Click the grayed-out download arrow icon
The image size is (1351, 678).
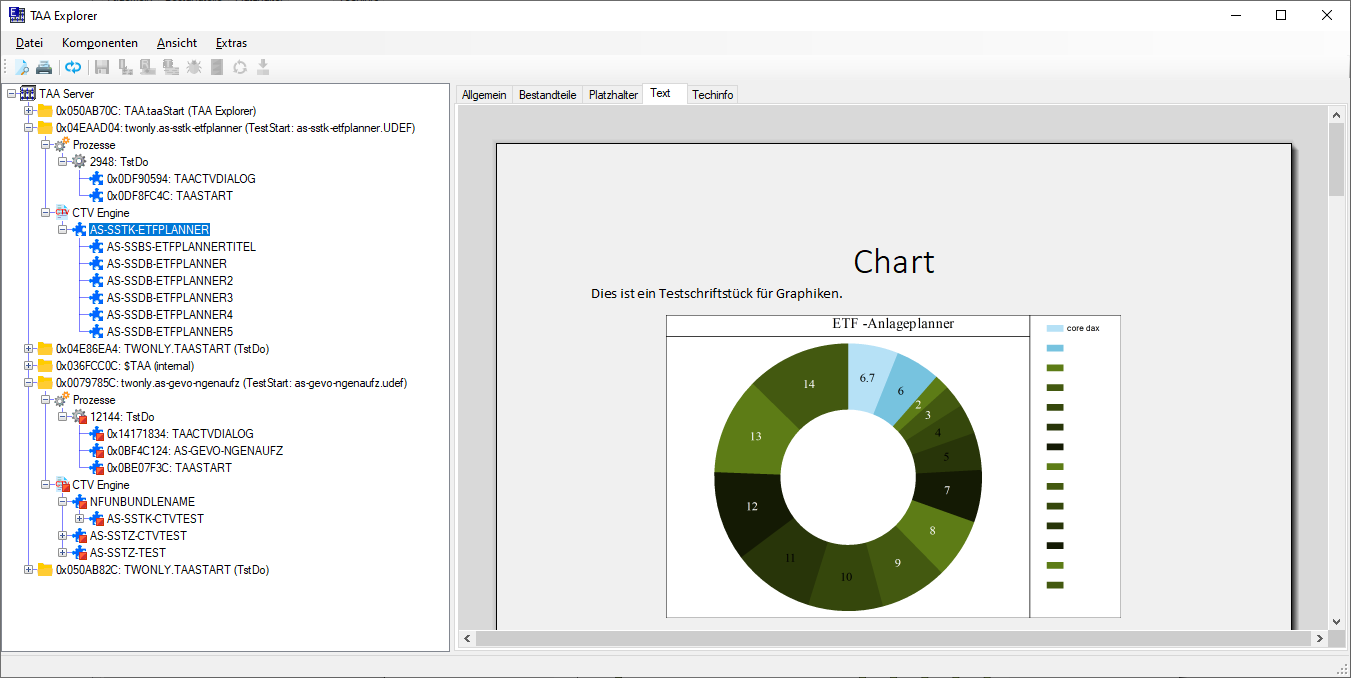pyautogui.click(x=263, y=67)
